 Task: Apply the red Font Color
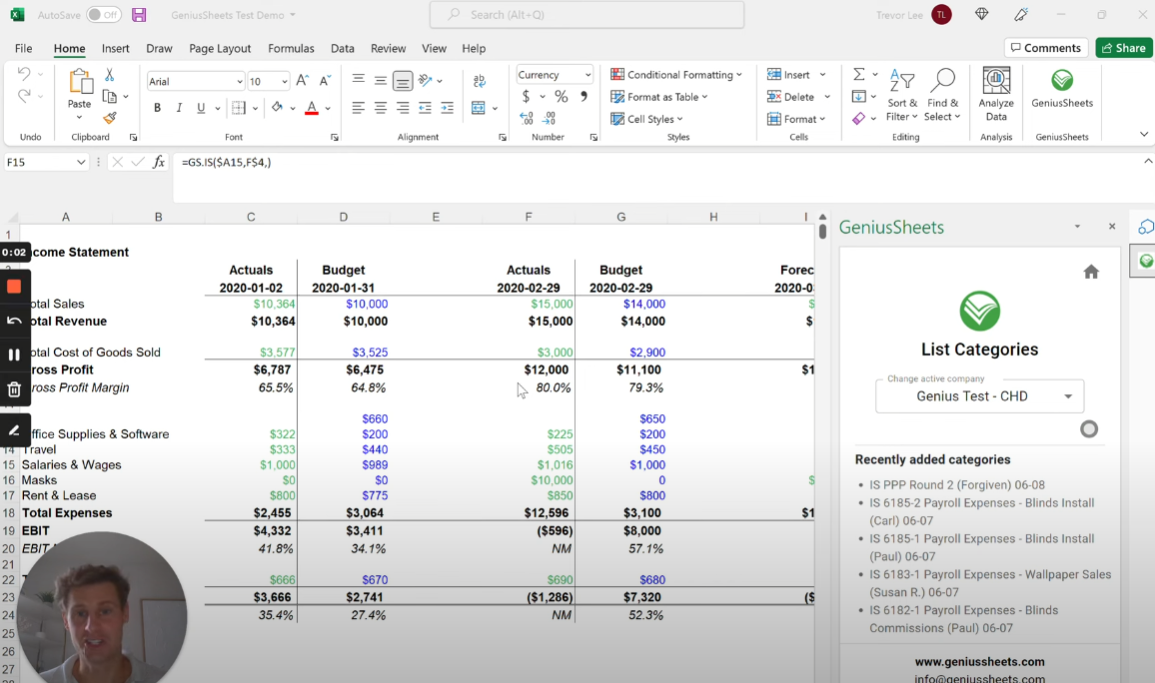pos(312,108)
